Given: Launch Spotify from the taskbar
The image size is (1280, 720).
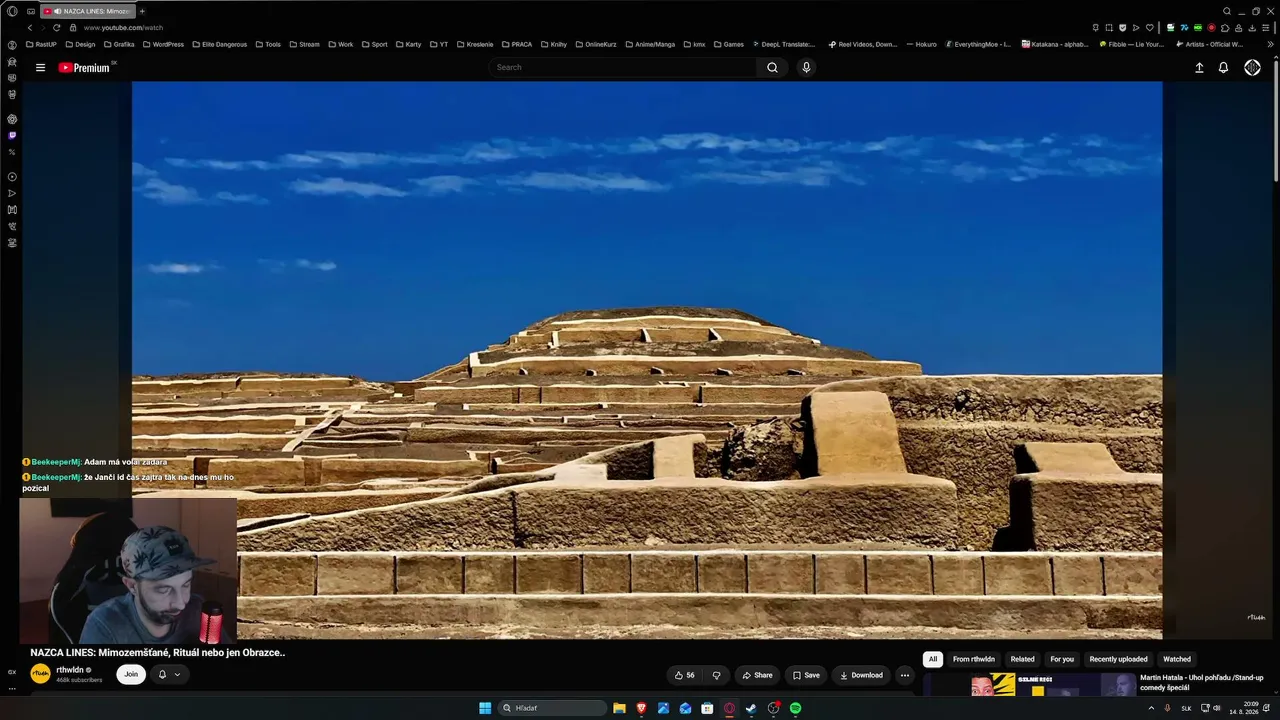Looking at the screenshot, I should coord(795,708).
